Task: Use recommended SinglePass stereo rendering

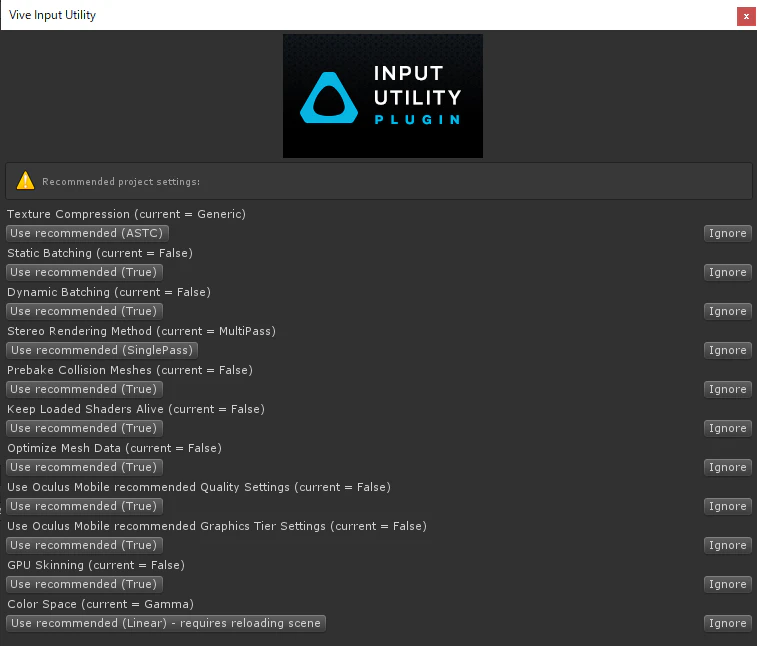Action: click(102, 351)
